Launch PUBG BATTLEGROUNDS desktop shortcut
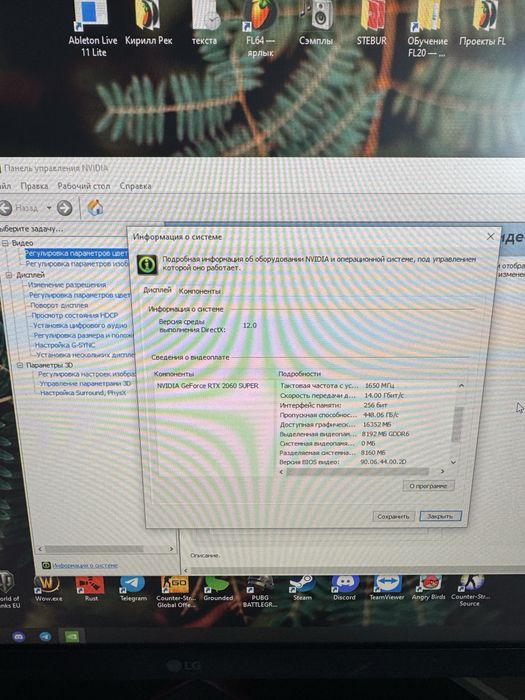Image resolution: width=525 pixels, height=700 pixels. point(260,592)
